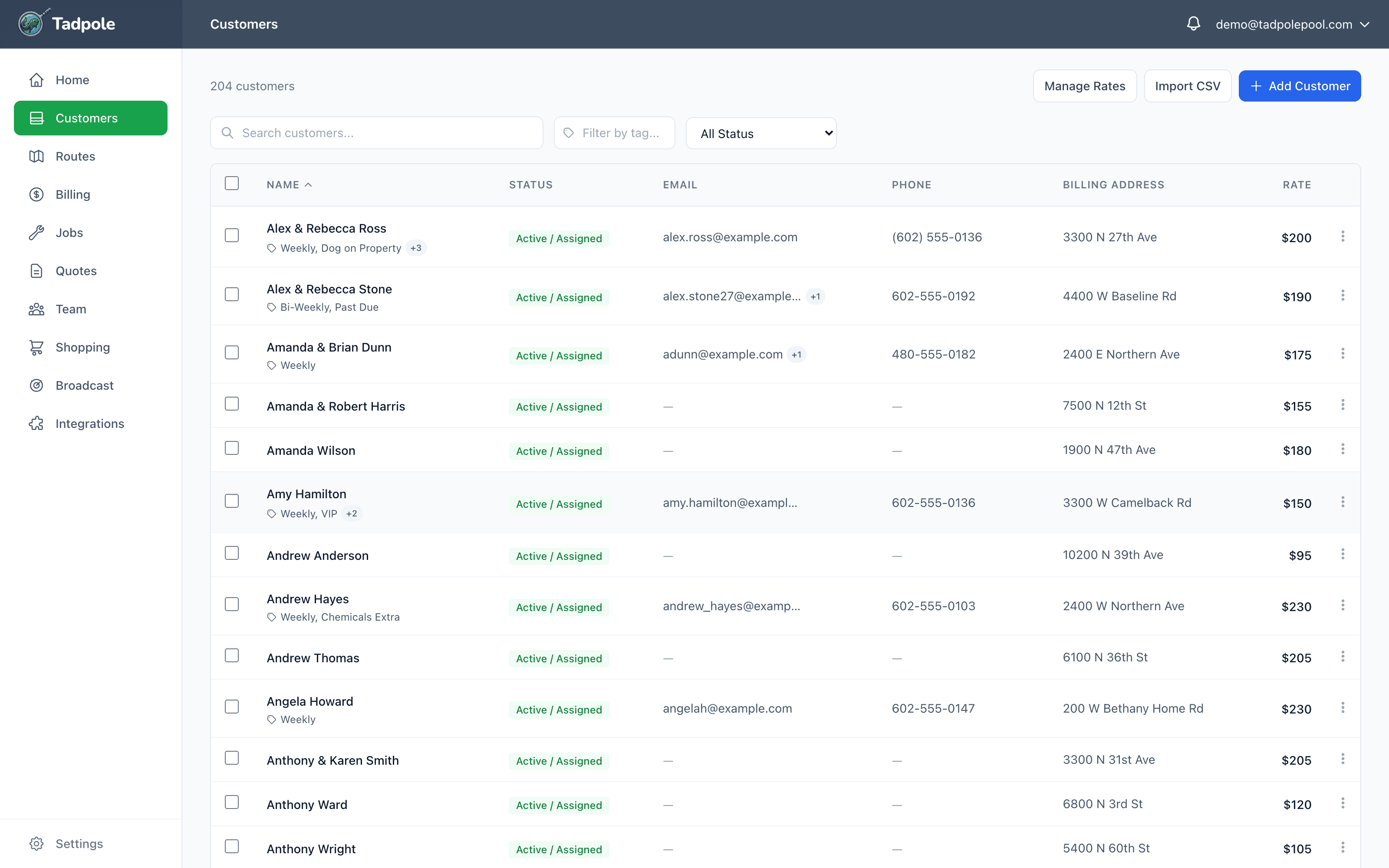1389x868 pixels.
Task: Open Routes in sidebar
Action: (x=91, y=156)
